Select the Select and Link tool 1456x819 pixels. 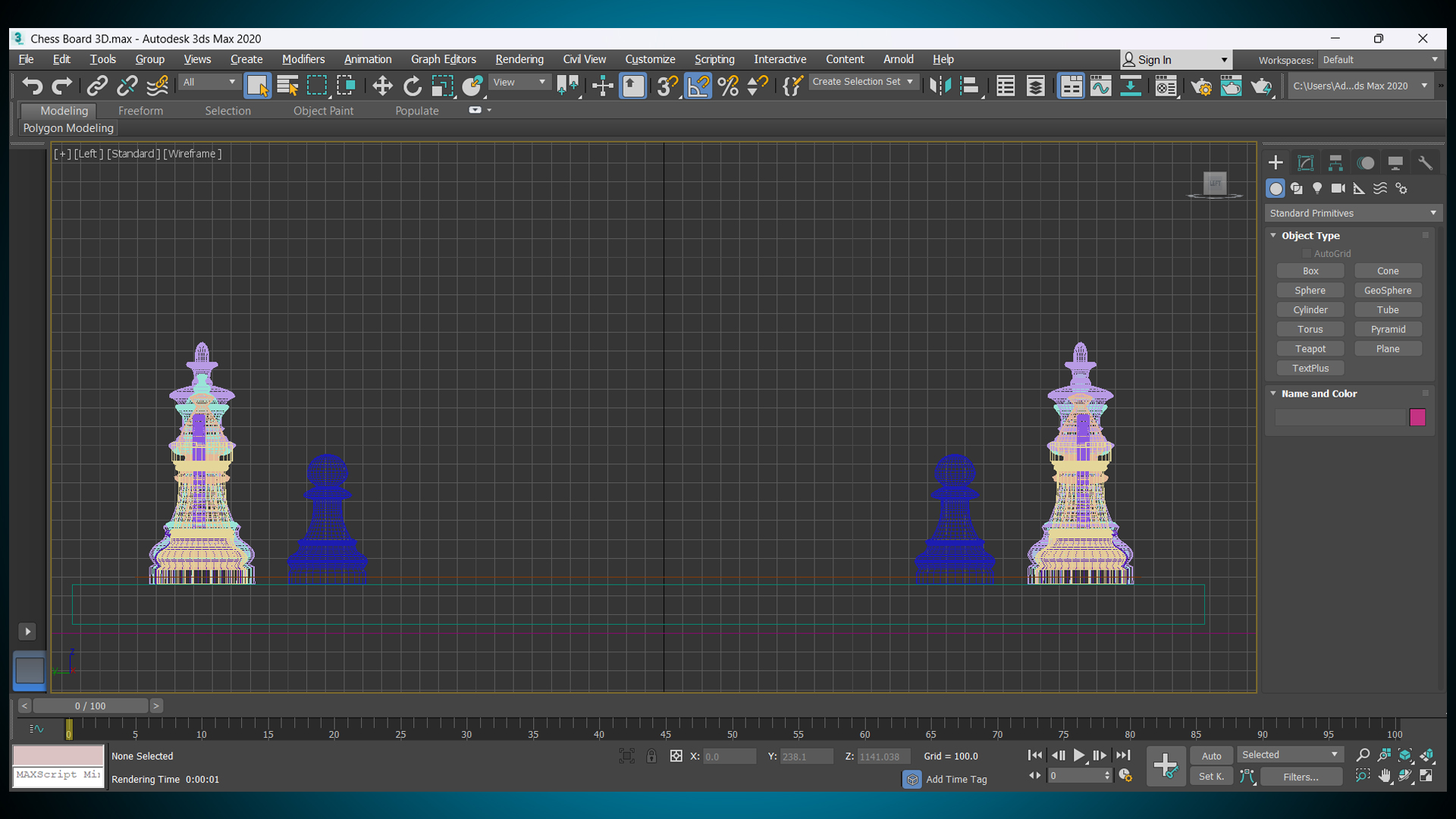97,86
